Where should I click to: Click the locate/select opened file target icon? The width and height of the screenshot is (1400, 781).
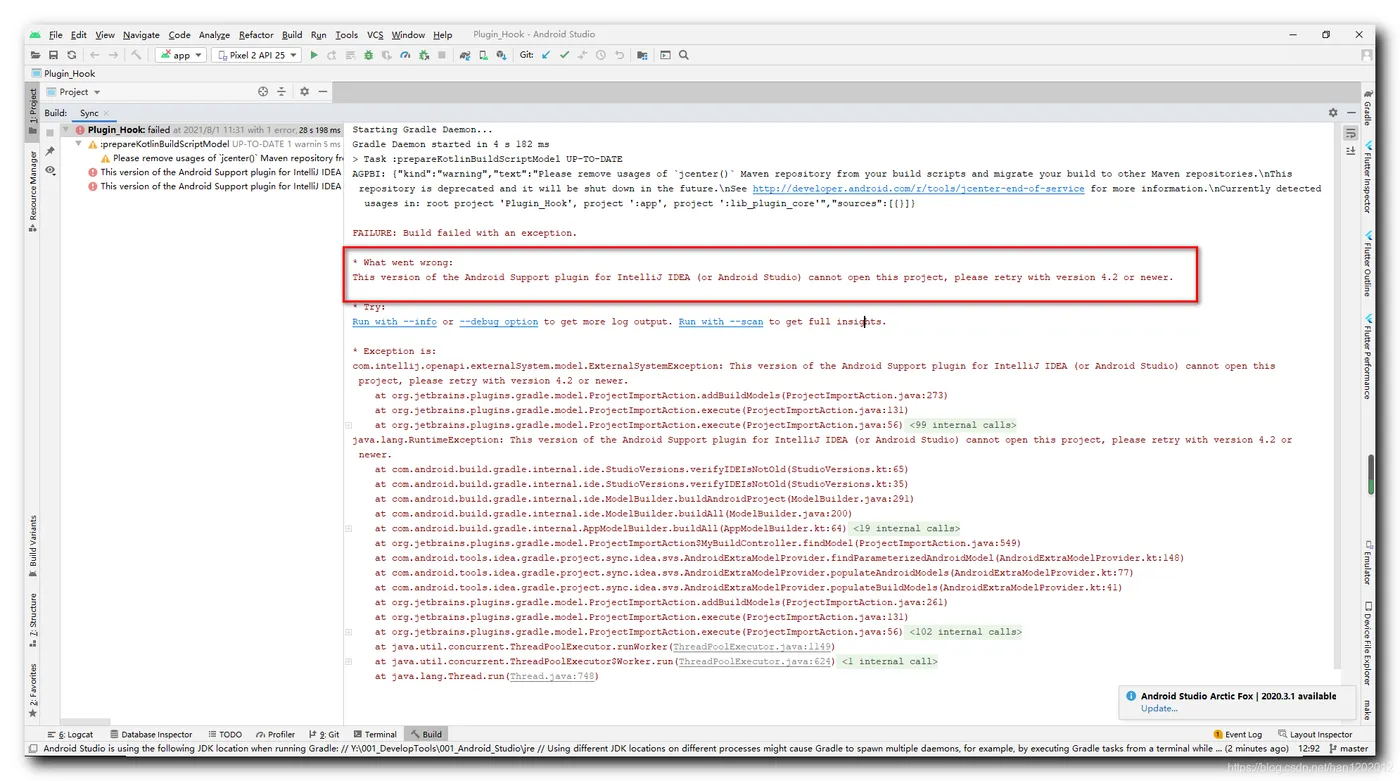pyautogui.click(x=263, y=91)
